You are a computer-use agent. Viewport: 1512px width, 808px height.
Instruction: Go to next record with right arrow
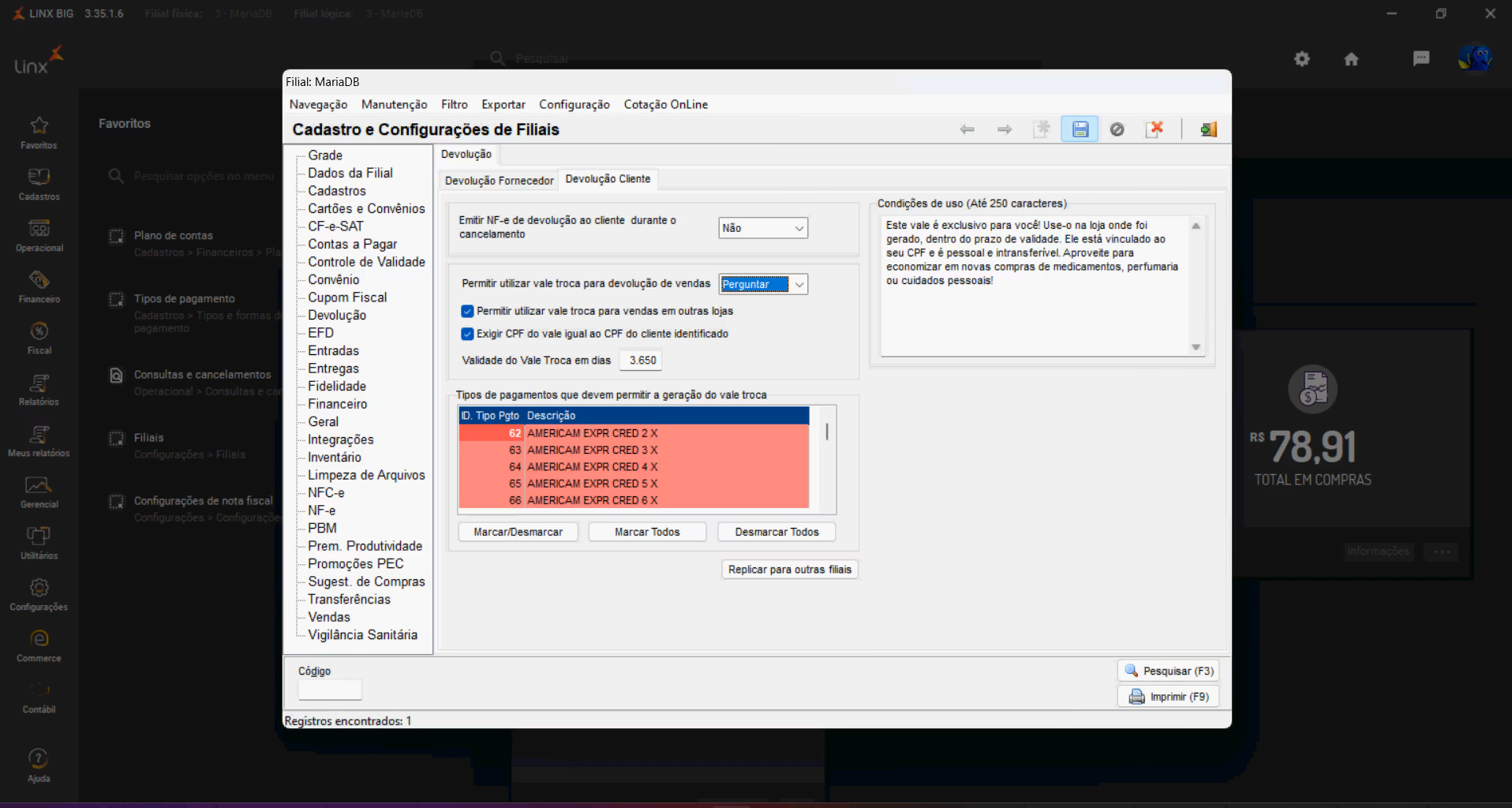click(1004, 129)
